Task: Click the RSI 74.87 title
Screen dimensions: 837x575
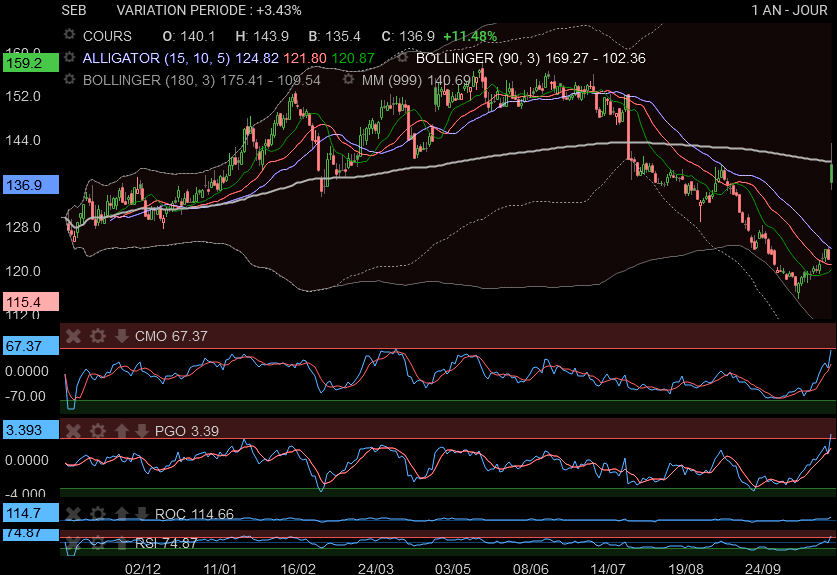Action: point(166,544)
